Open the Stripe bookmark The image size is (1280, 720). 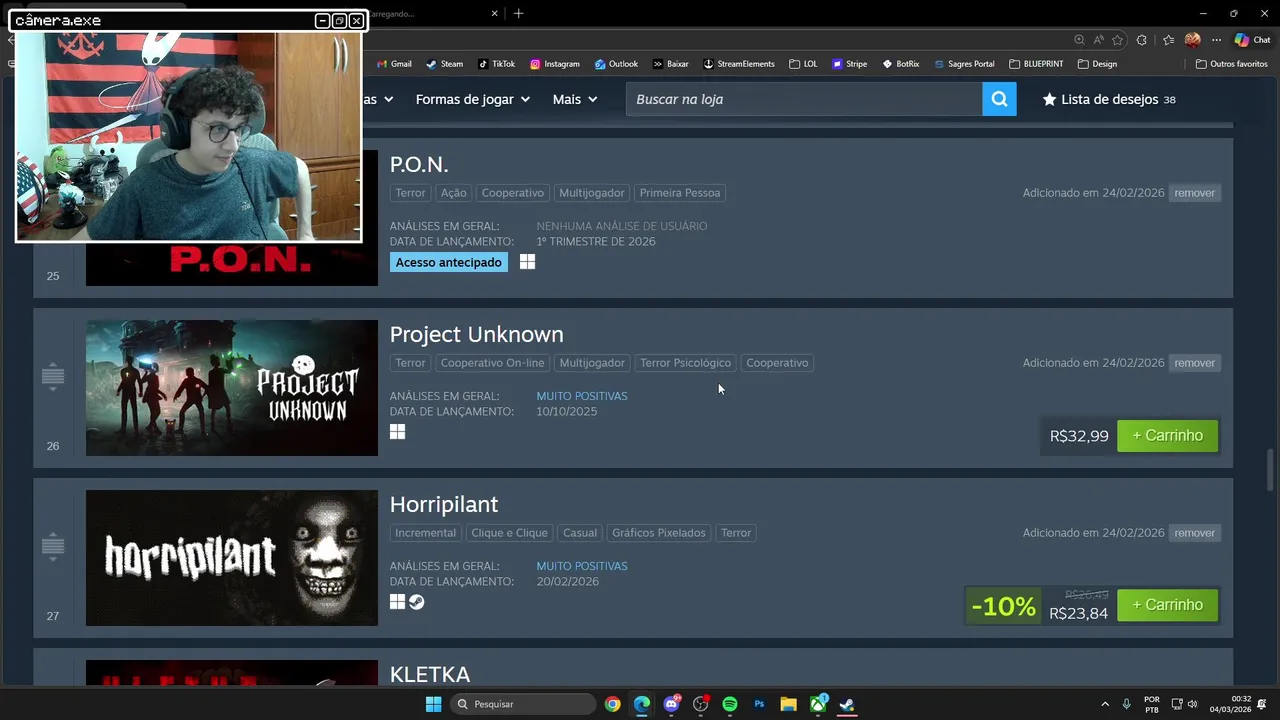pyautogui.click(x=849, y=64)
